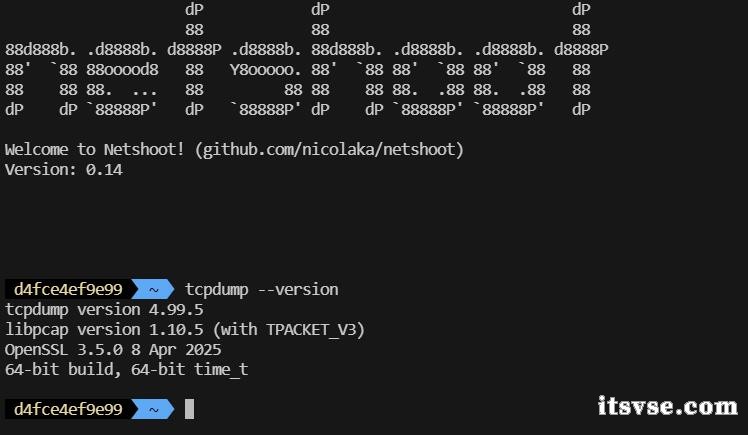This screenshot has height=435, width=748.
Task: Click the github.com/nicolaka/netshoot link
Action: pyautogui.click(x=329, y=150)
